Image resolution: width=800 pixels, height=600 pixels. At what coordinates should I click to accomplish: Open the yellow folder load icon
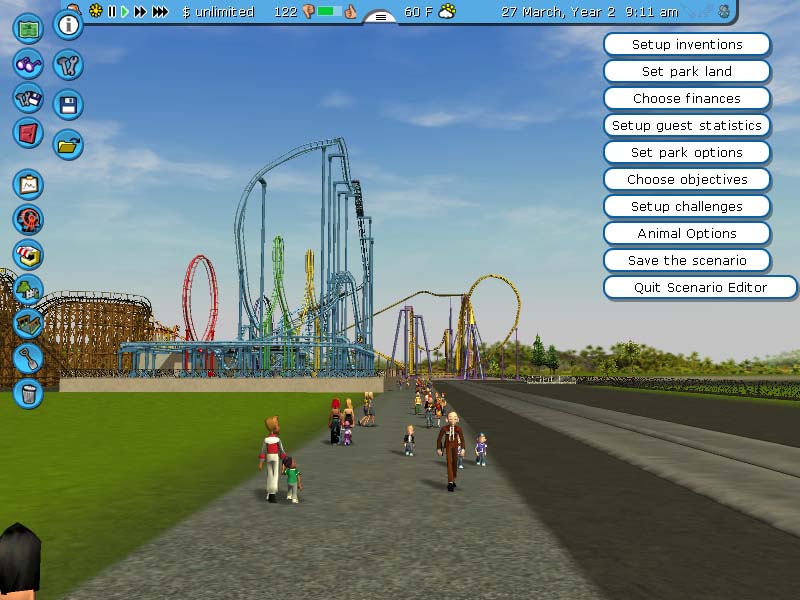click(x=68, y=145)
